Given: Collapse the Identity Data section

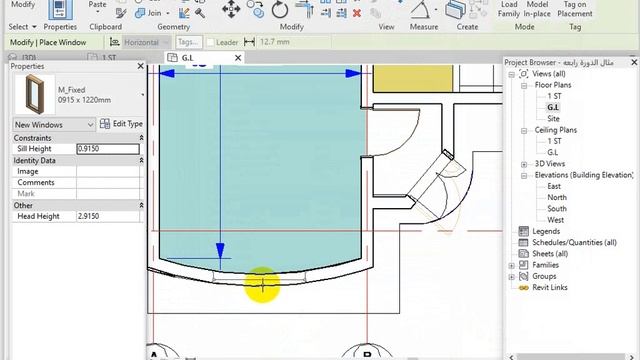Looking at the screenshot, I should pos(141,160).
